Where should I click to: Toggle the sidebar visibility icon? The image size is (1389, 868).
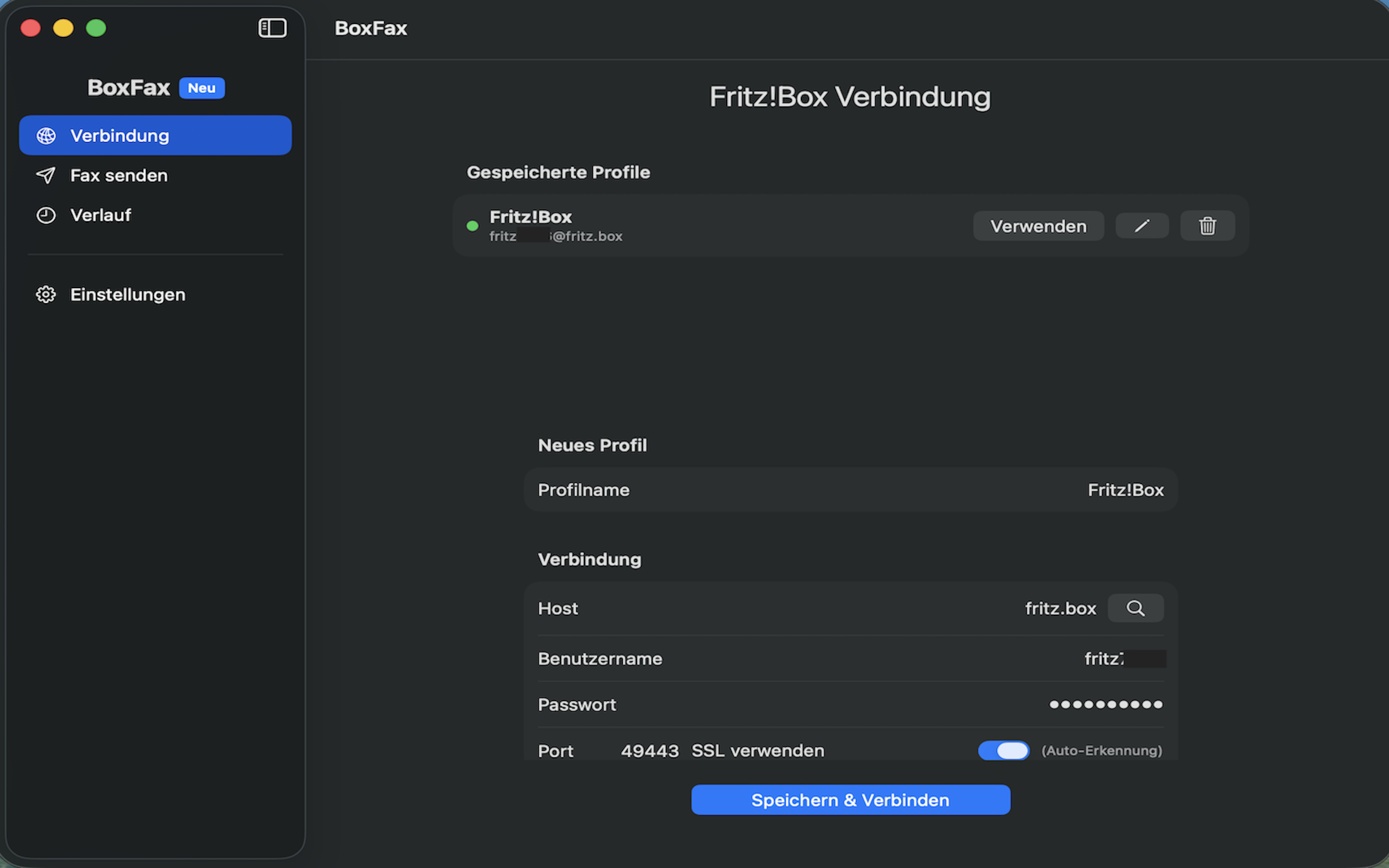(x=272, y=28)
